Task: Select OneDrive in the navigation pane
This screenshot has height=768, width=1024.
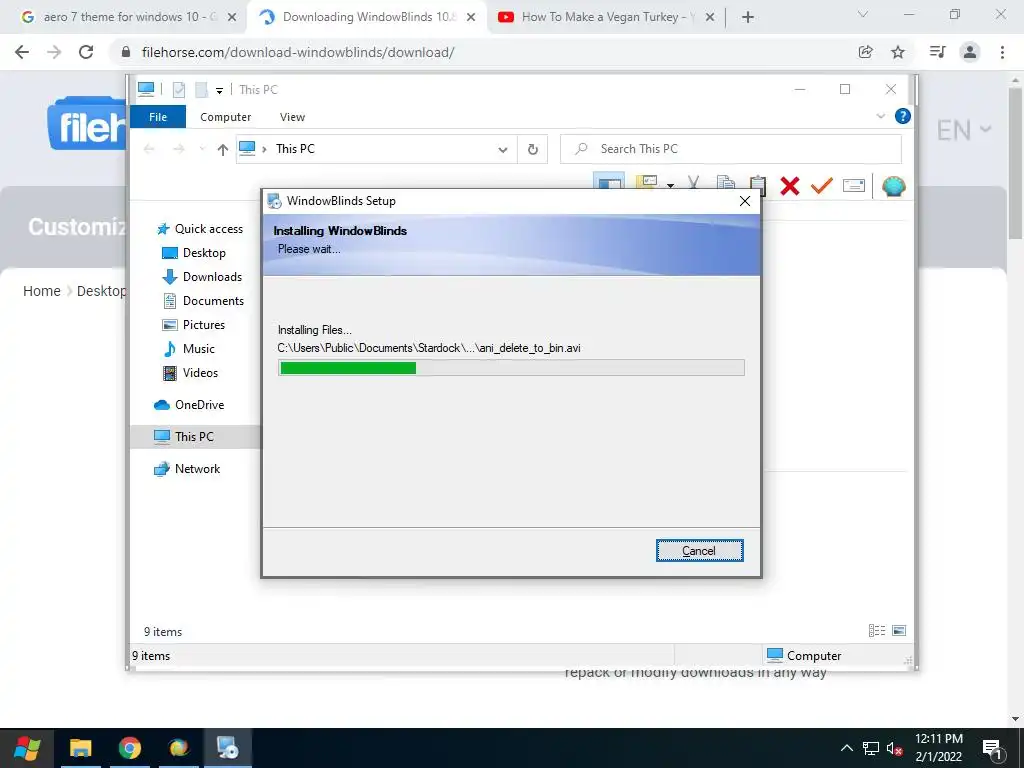Action: [189, 405]
